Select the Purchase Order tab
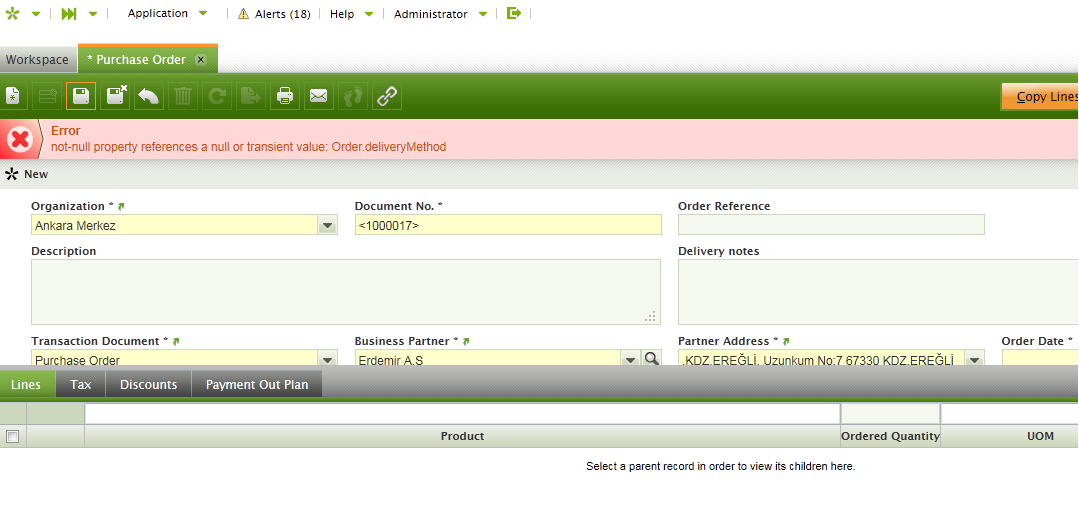The image size is (1079, 526). coord(141,60)
